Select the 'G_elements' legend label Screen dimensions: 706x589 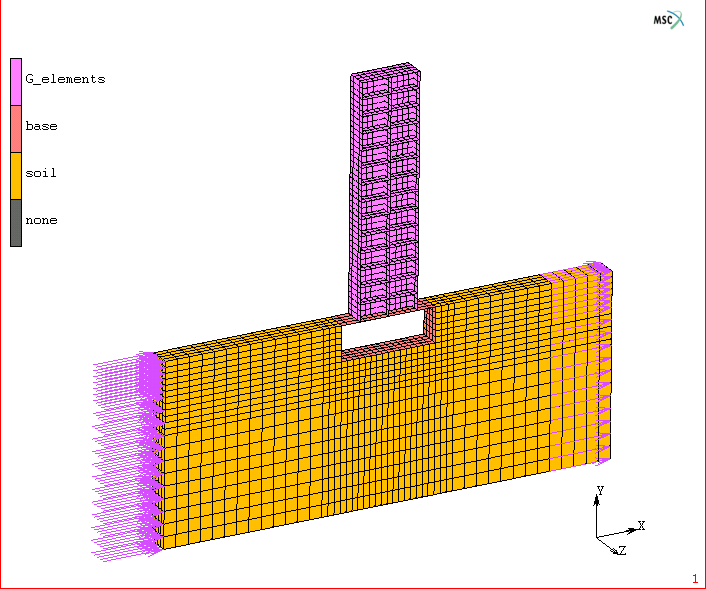[x=65, y=79]
